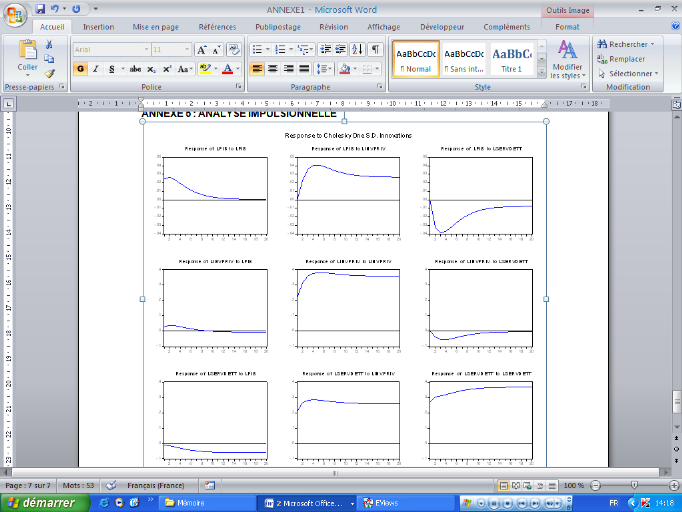The width and height of the screenshot is (682, 512).
Task: Click the Cut scissors icon
Action: tap(49, 45)
